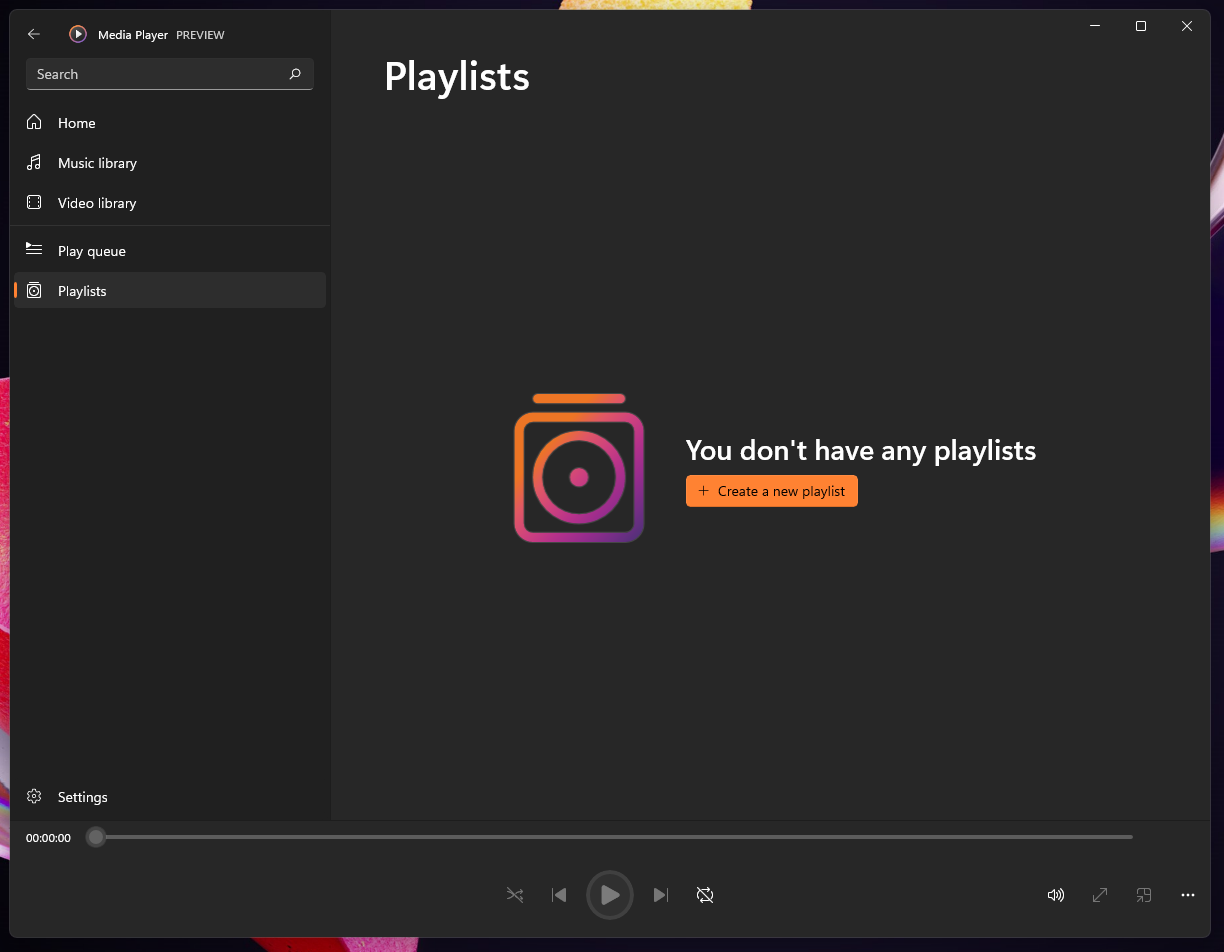Click the Playlists disc icon in sidebar
The width and height of the screenshot is (1224, 952).
34,290
